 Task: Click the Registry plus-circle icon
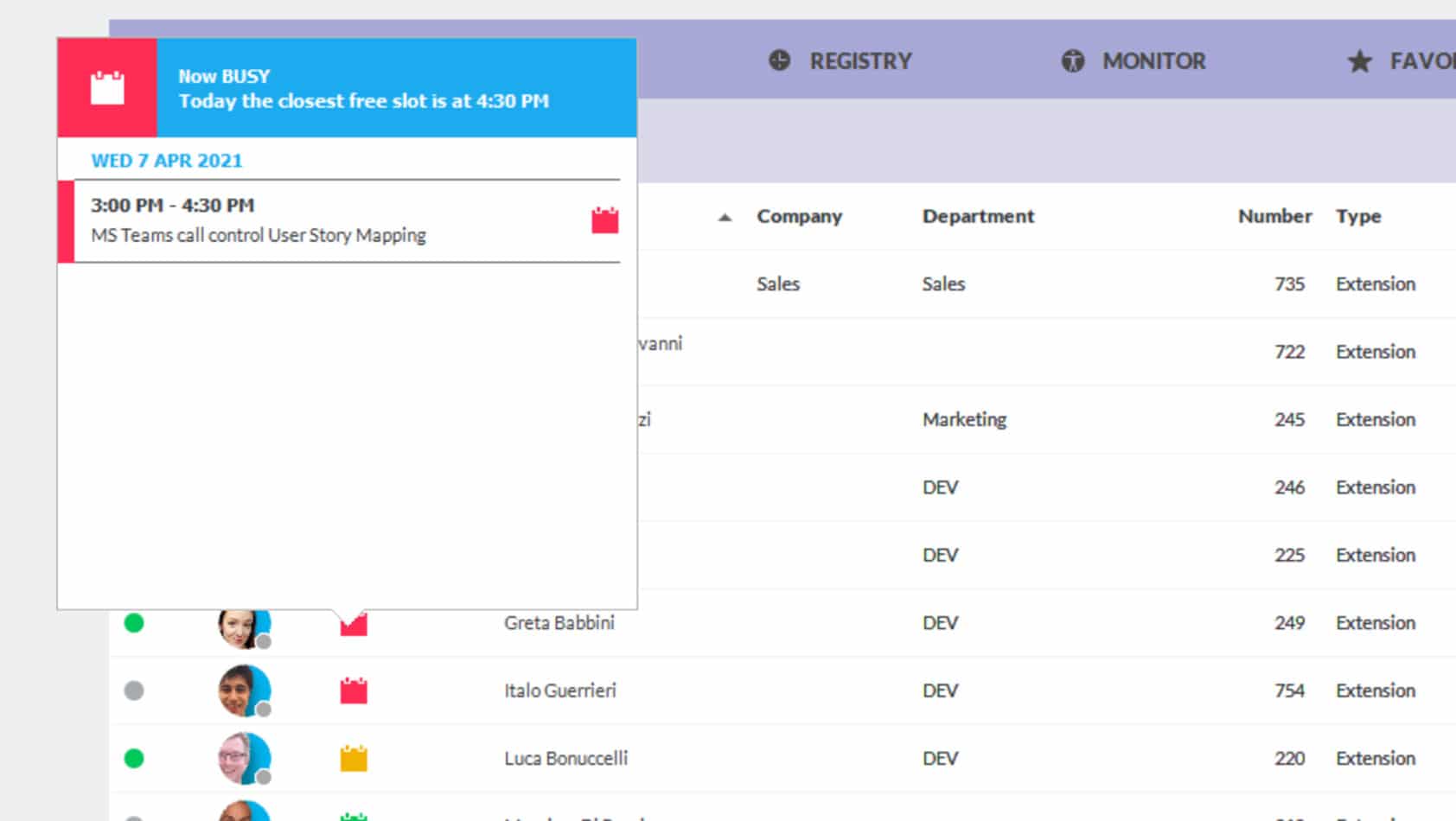click(x=779, y=60)
